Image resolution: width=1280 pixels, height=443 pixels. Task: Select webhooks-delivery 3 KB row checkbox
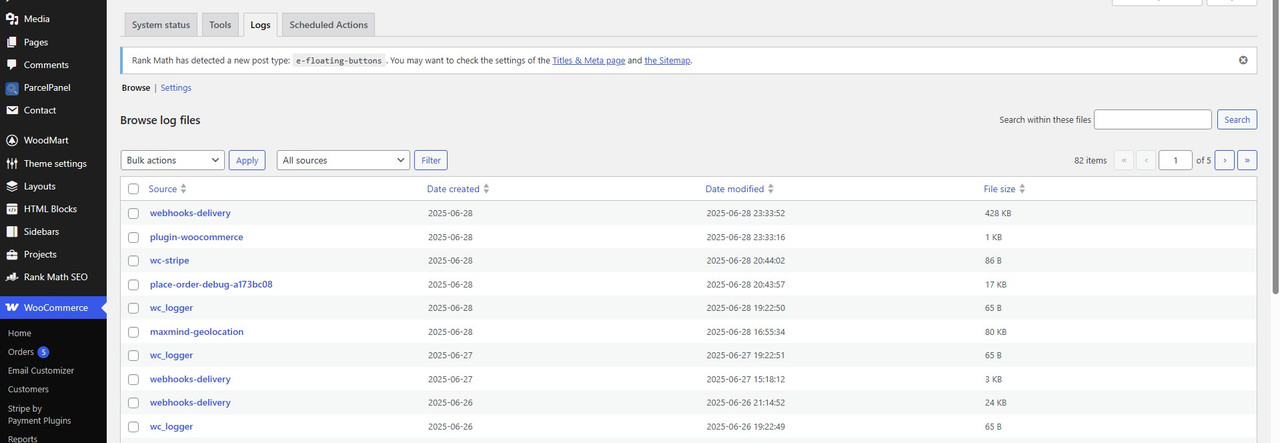coord(134,380)
